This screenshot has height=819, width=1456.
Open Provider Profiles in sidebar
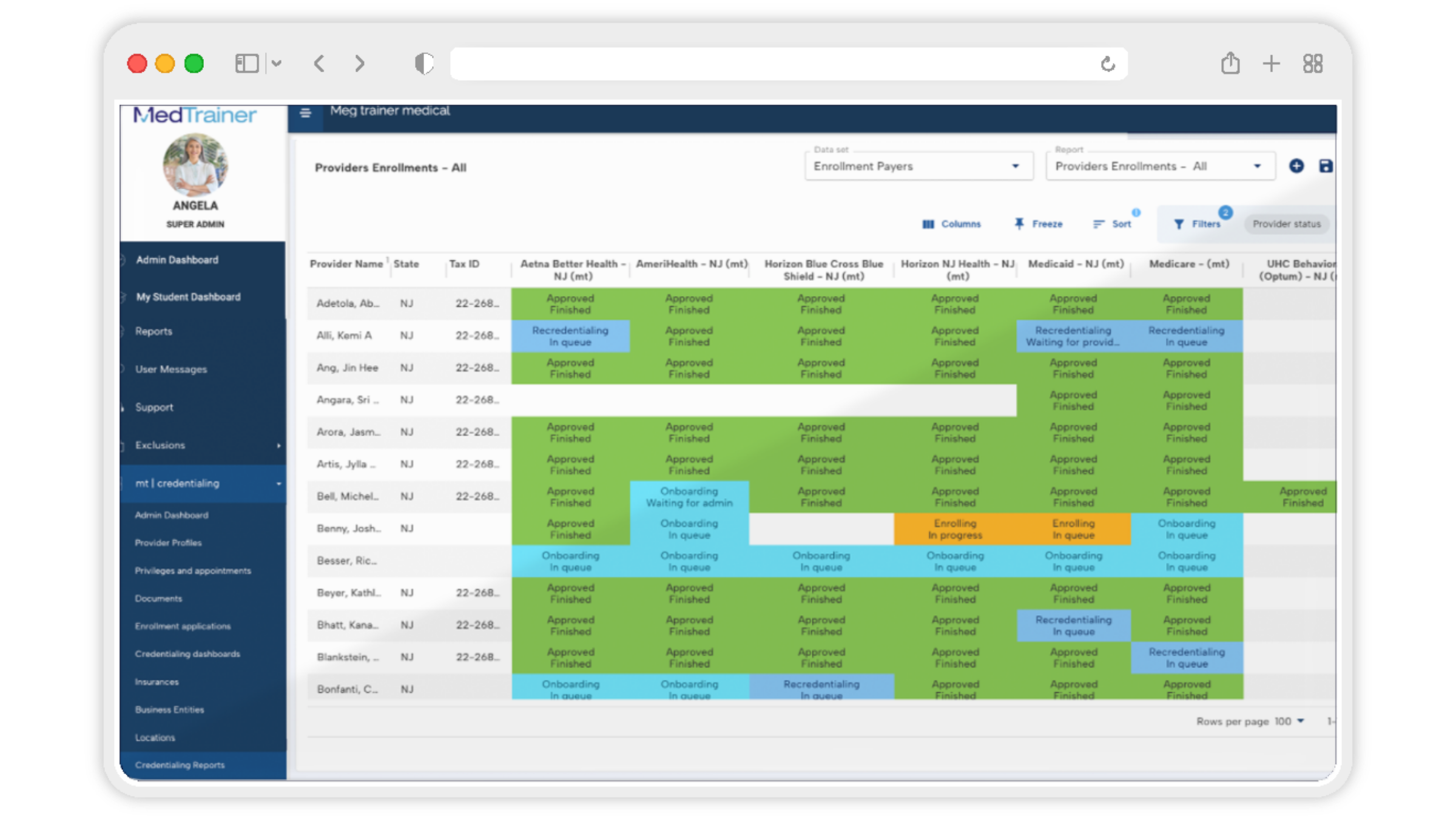168,543
